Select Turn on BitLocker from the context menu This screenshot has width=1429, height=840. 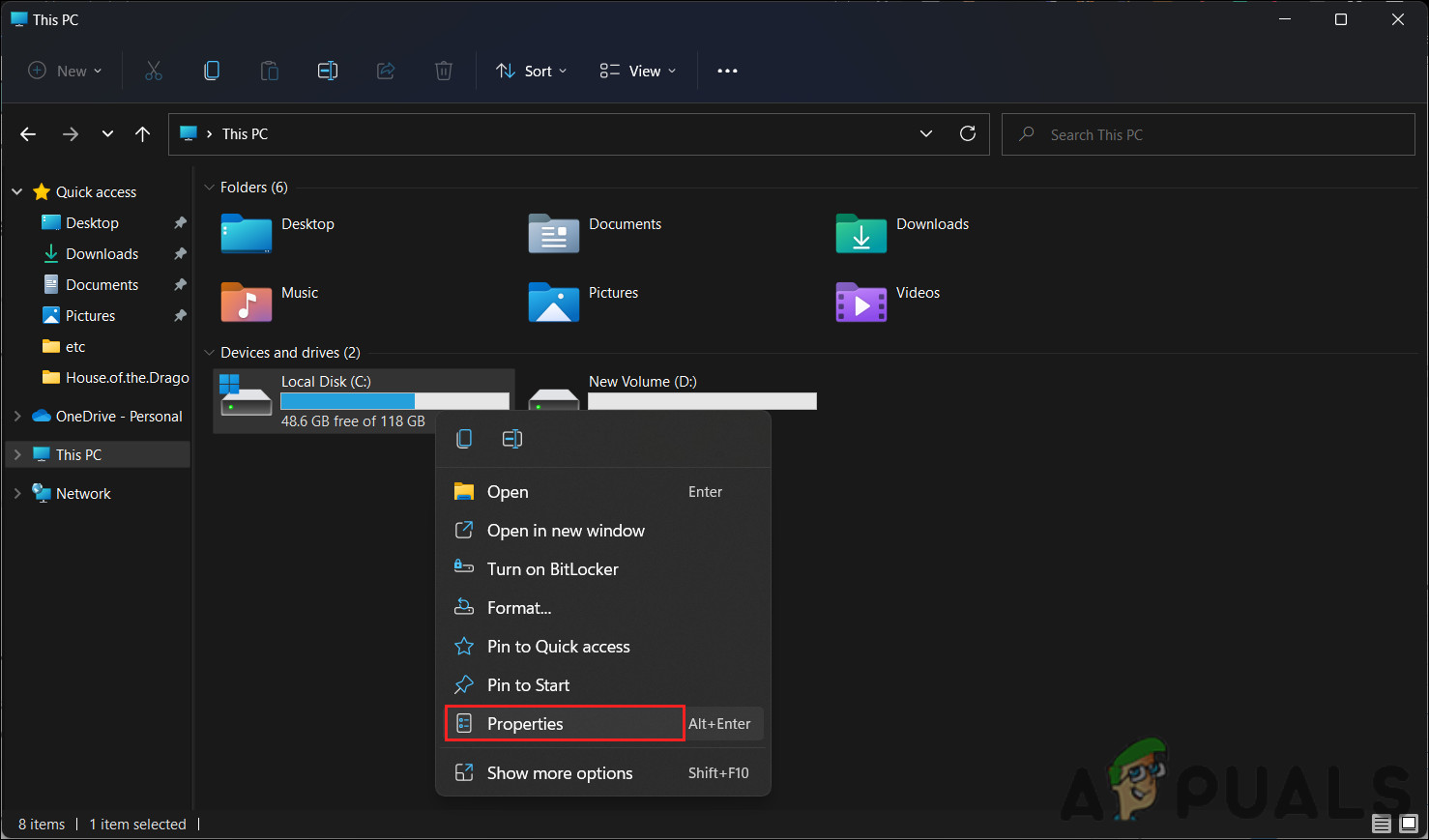click(552, 569)
